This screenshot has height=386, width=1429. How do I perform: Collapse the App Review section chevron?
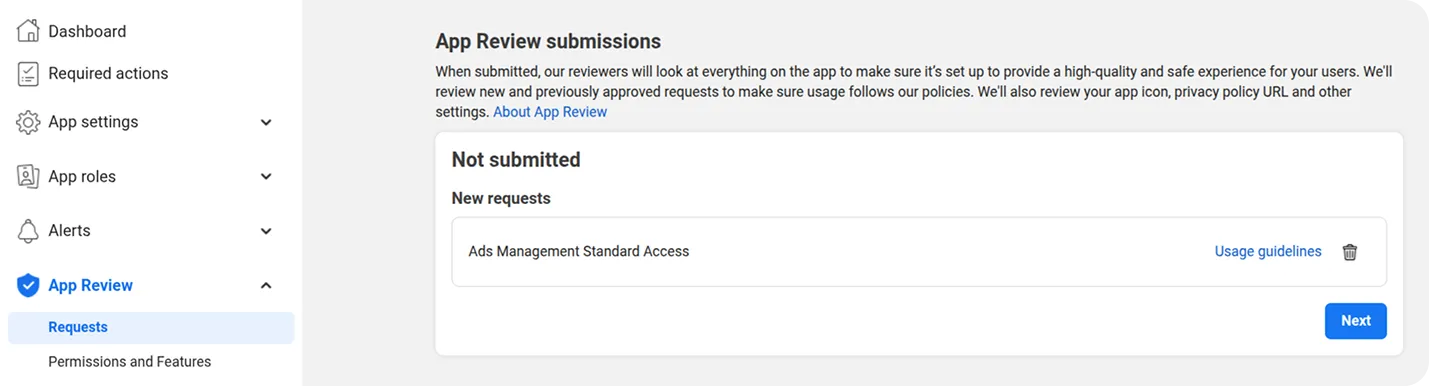coord(266,285)
